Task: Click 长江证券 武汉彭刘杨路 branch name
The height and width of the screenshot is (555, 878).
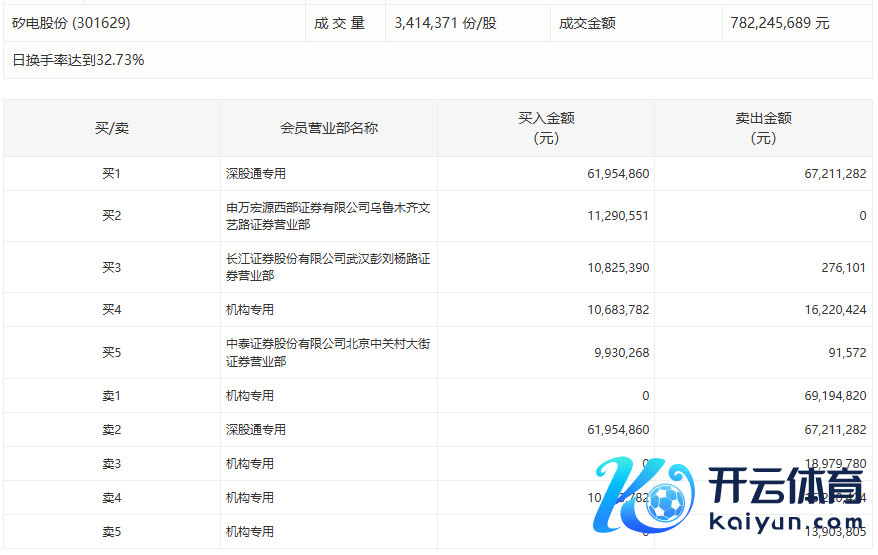Action: tap(328, 267)
